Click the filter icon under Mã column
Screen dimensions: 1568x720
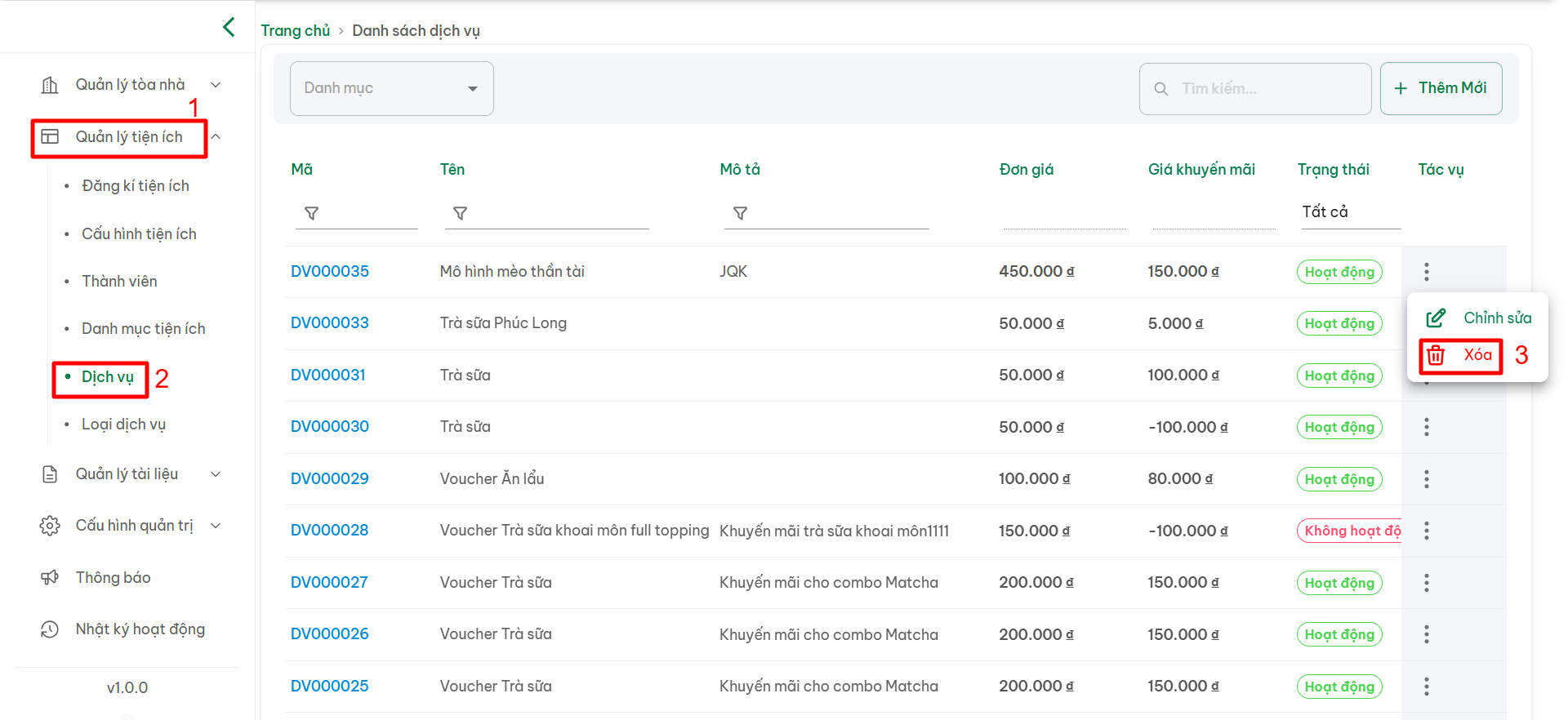[311, 213]
